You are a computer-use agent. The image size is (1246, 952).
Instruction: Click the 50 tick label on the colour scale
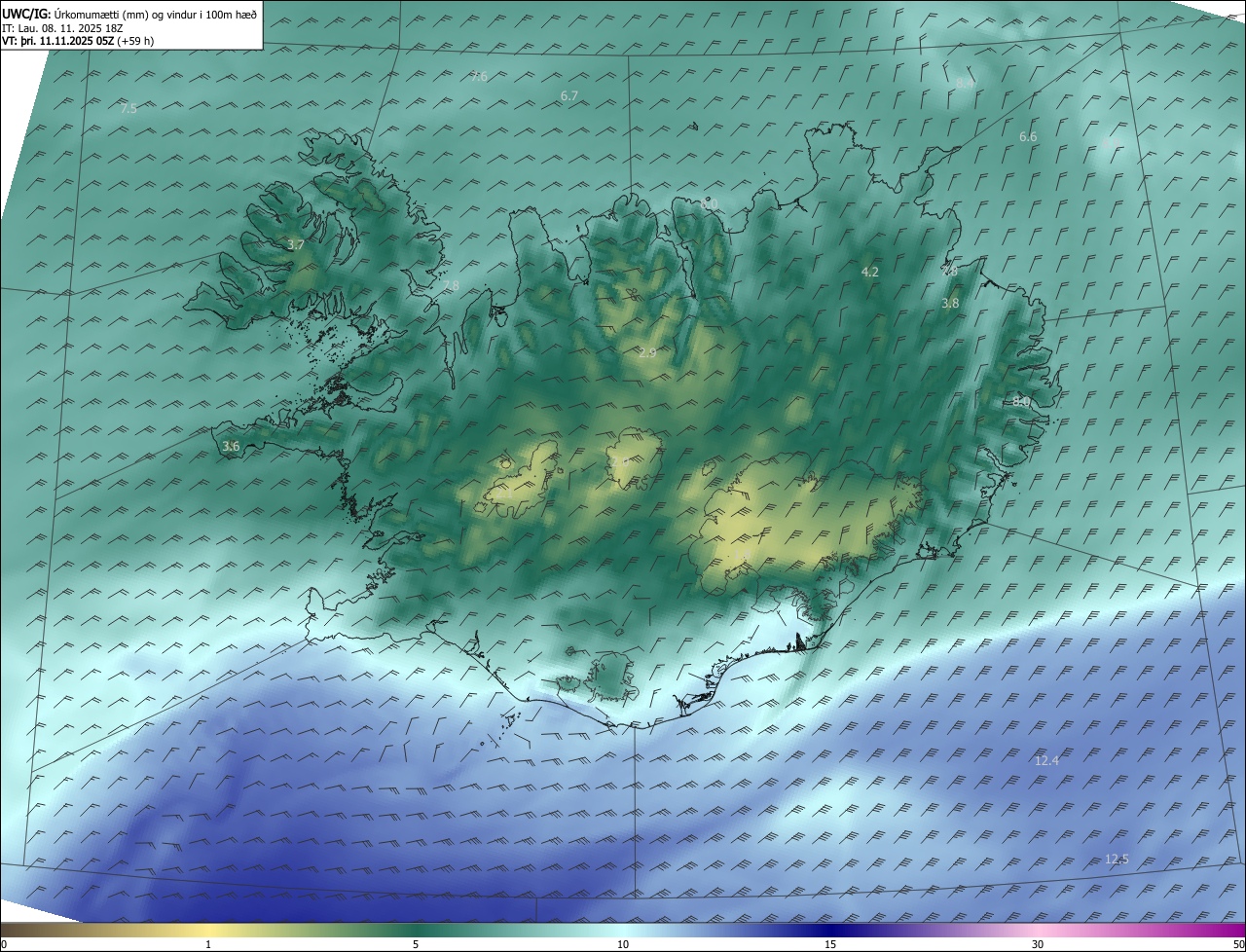click(1238, 944)
